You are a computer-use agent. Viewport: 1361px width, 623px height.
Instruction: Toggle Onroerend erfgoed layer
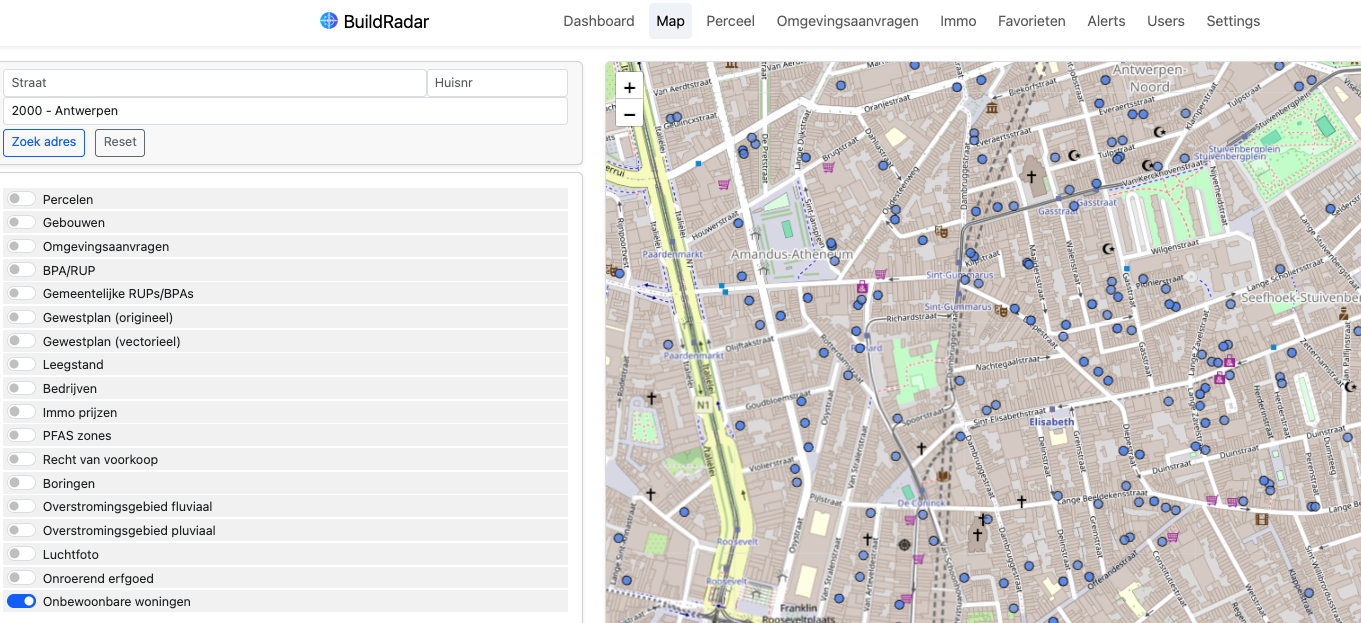point(21,578)
